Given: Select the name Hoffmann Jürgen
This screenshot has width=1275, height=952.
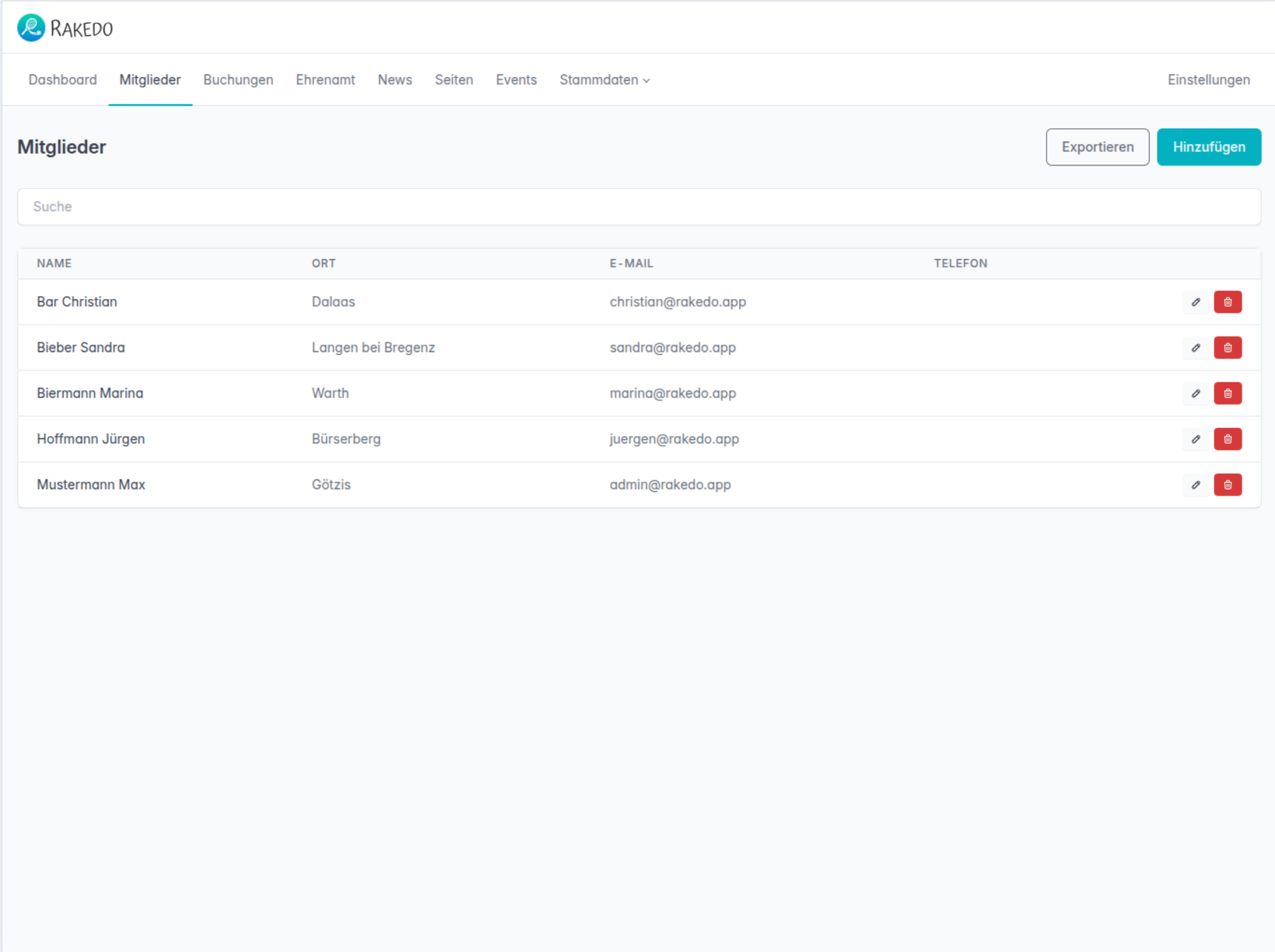Looking at the screenshot, I should click(x=91, y=439).
